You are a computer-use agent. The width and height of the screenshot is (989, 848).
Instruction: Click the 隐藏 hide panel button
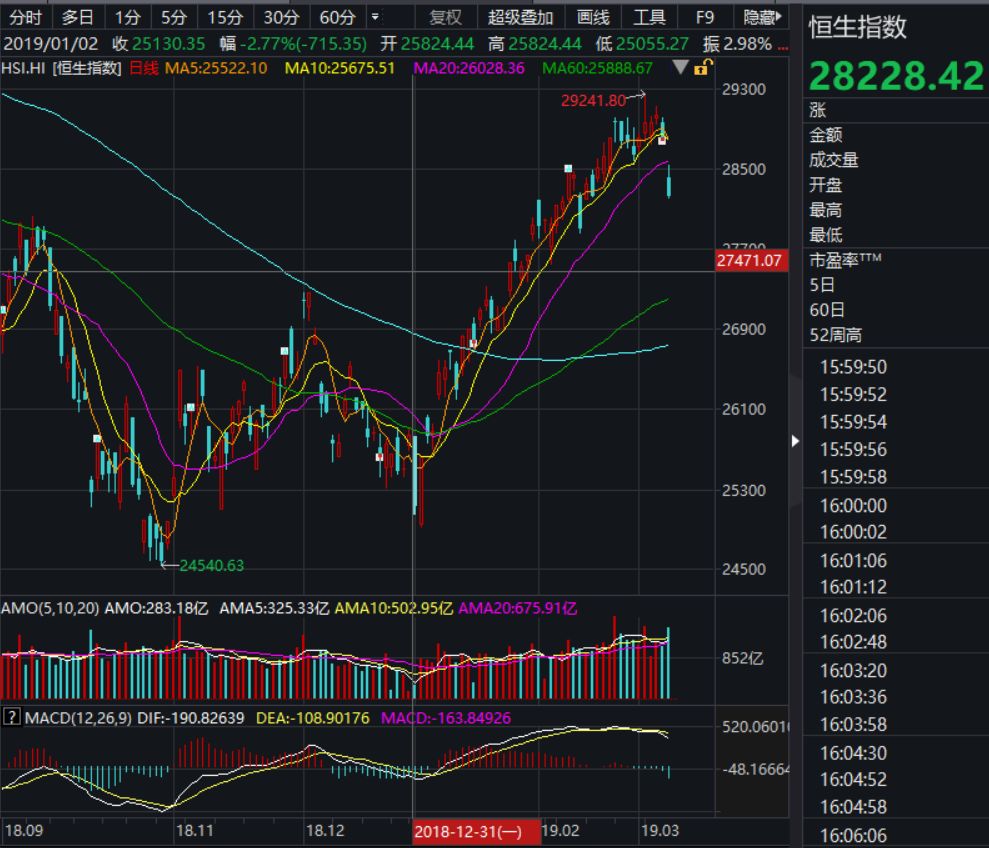[x=762, y=18]
